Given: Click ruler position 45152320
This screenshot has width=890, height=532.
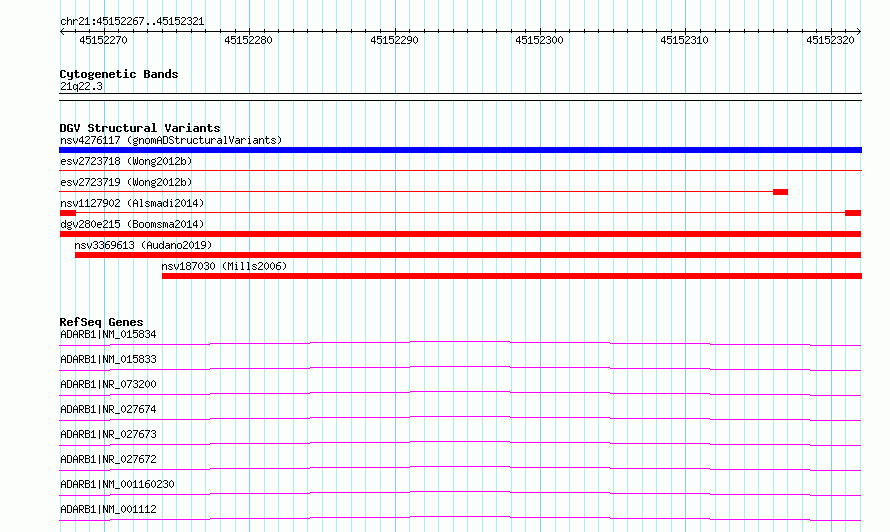Looking at the screenshot, I should click(x=830, y=40).
